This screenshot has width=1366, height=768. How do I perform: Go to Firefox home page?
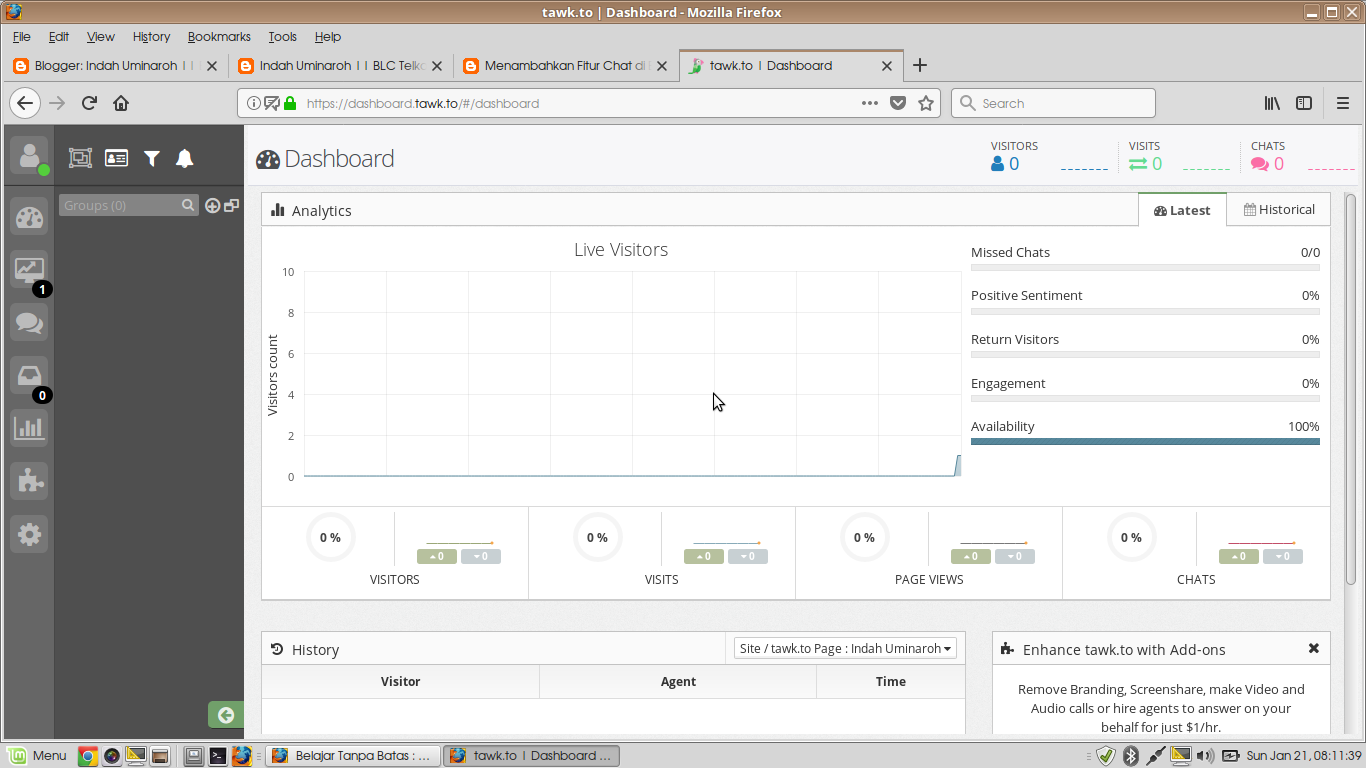click(121, 103)
